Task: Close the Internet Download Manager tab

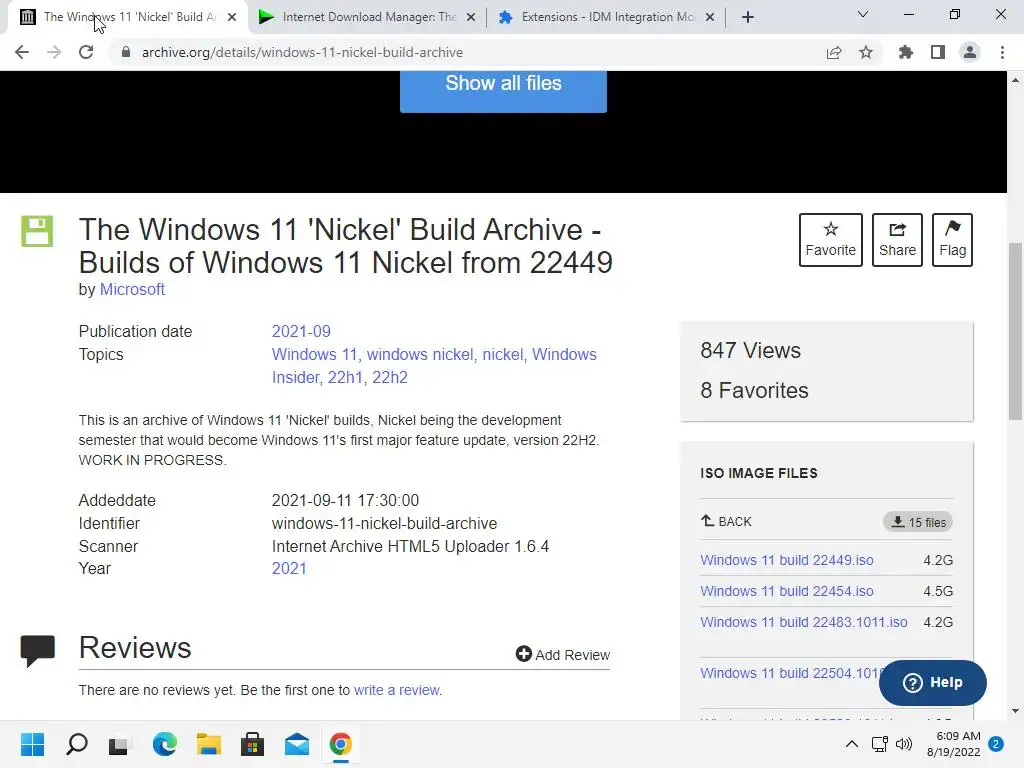Action: [471, 17]
